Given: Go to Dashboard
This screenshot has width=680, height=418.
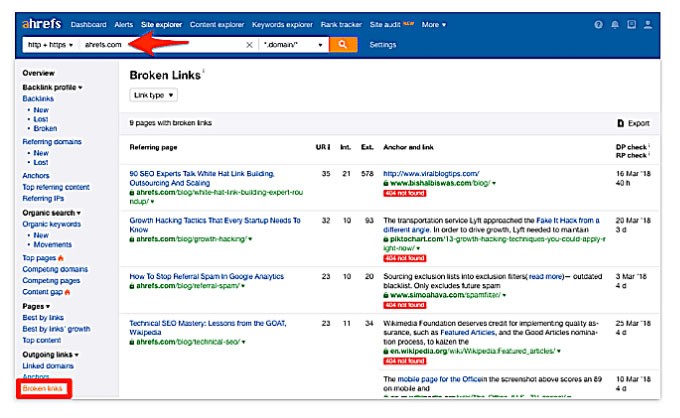Looking at the screenshot, I should (88, 25).
